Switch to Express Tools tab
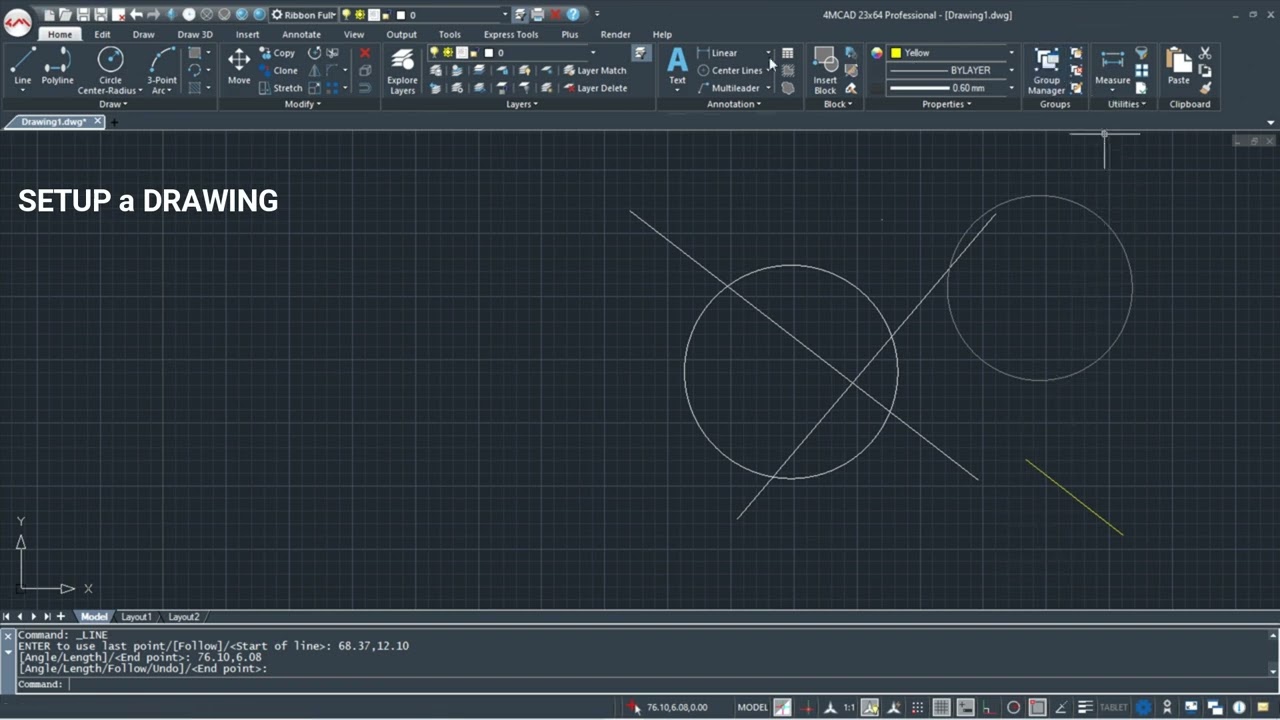1280x720 pixels. [x=511, y=34]
